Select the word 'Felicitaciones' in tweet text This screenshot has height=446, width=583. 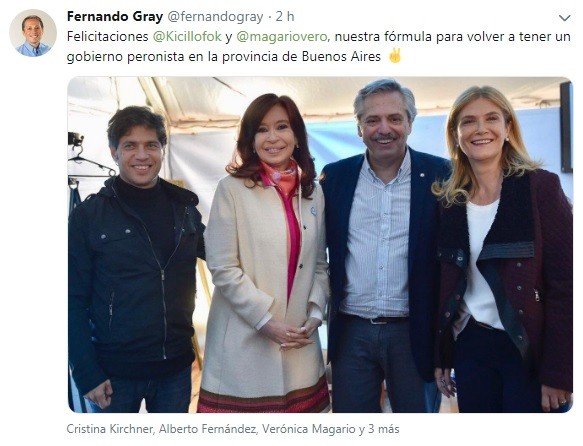pos(107,36)
